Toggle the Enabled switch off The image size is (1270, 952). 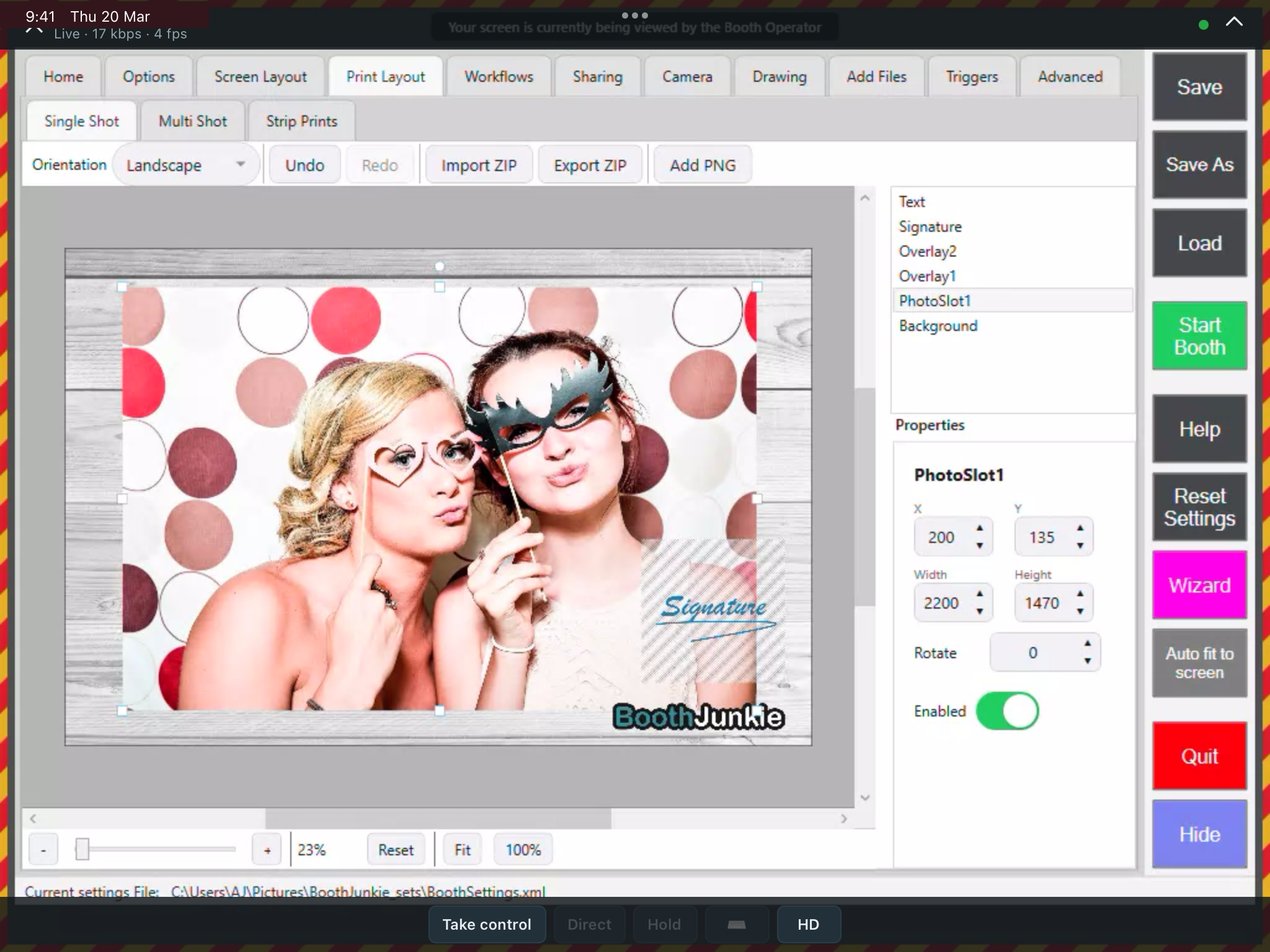point(1007,711)
